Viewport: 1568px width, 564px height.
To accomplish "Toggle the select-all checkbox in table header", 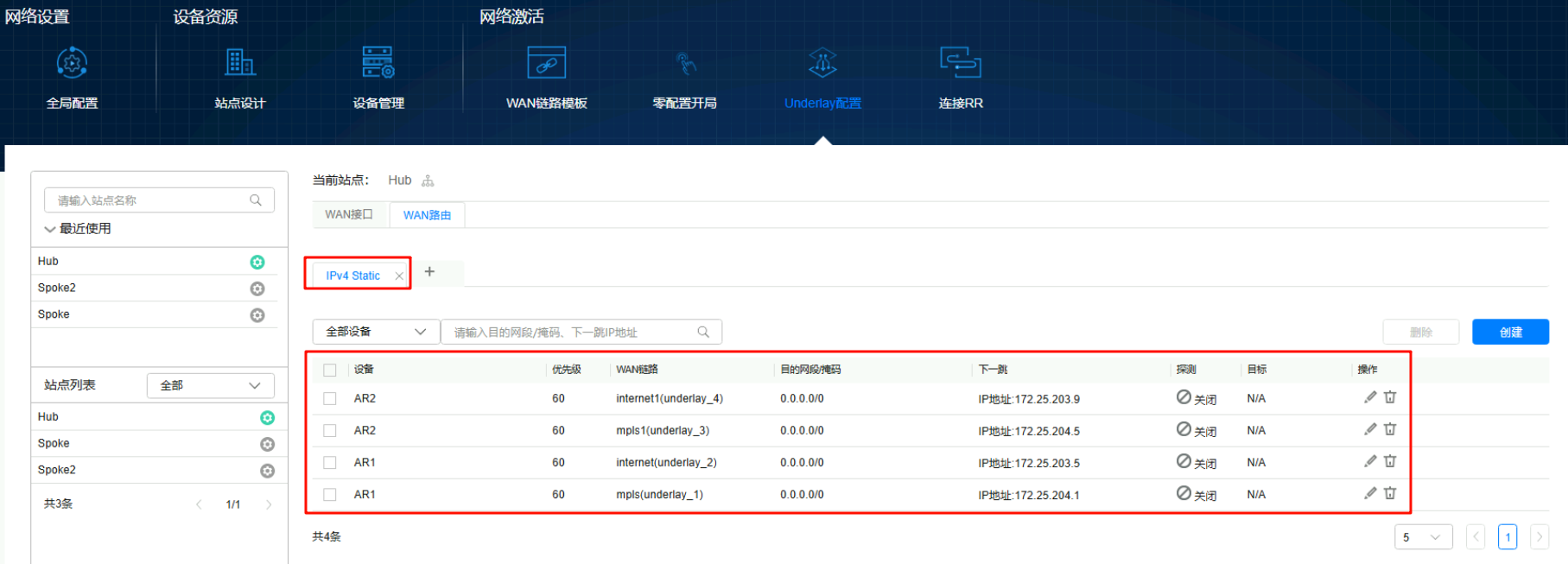I will pos(330,370).
